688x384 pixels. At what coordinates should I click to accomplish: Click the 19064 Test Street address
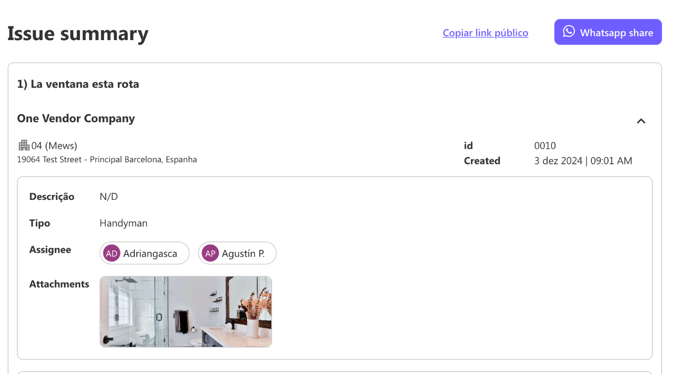click(x=107, y=160)
